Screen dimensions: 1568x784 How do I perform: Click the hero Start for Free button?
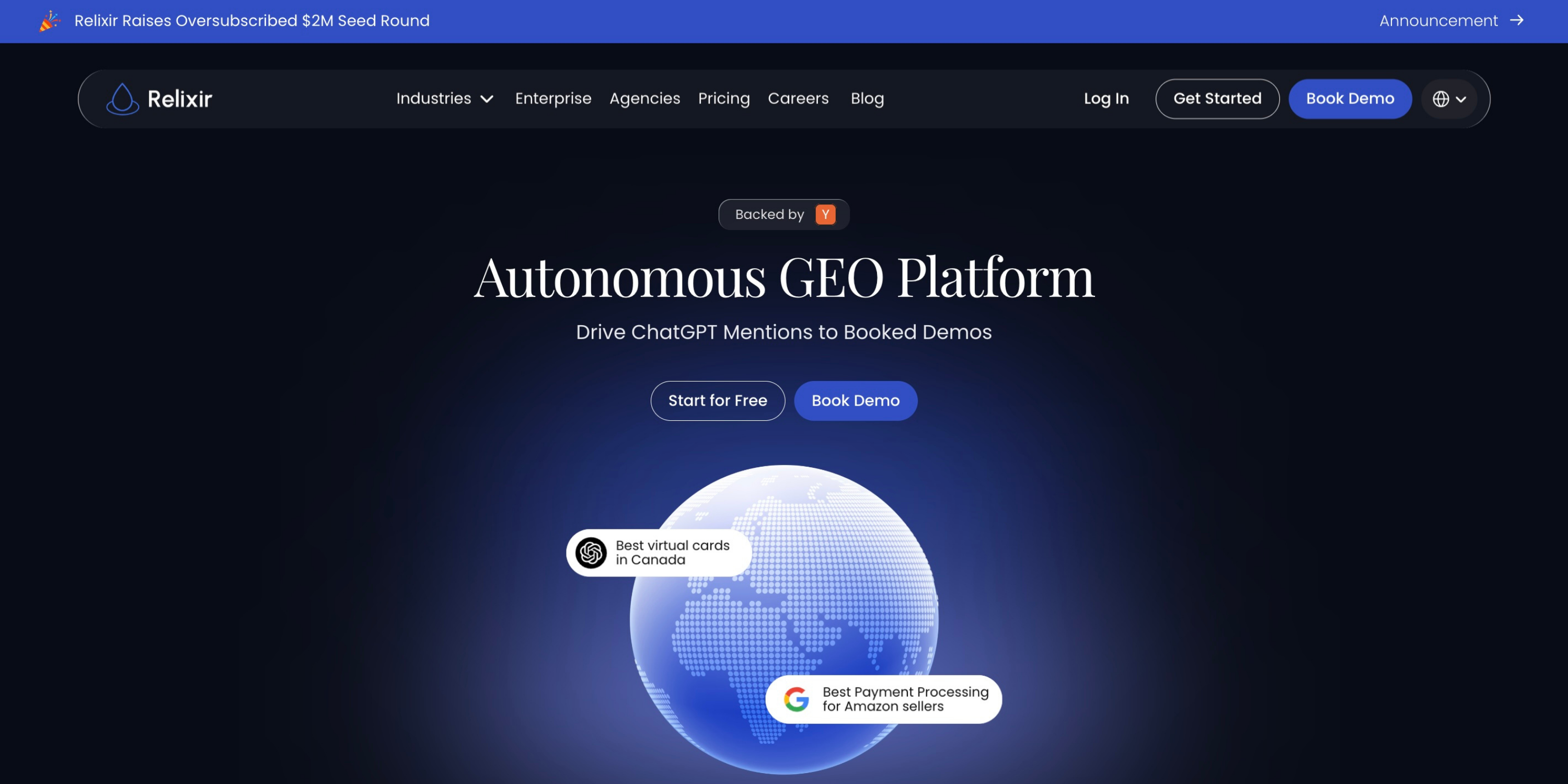tap(718, 400)
